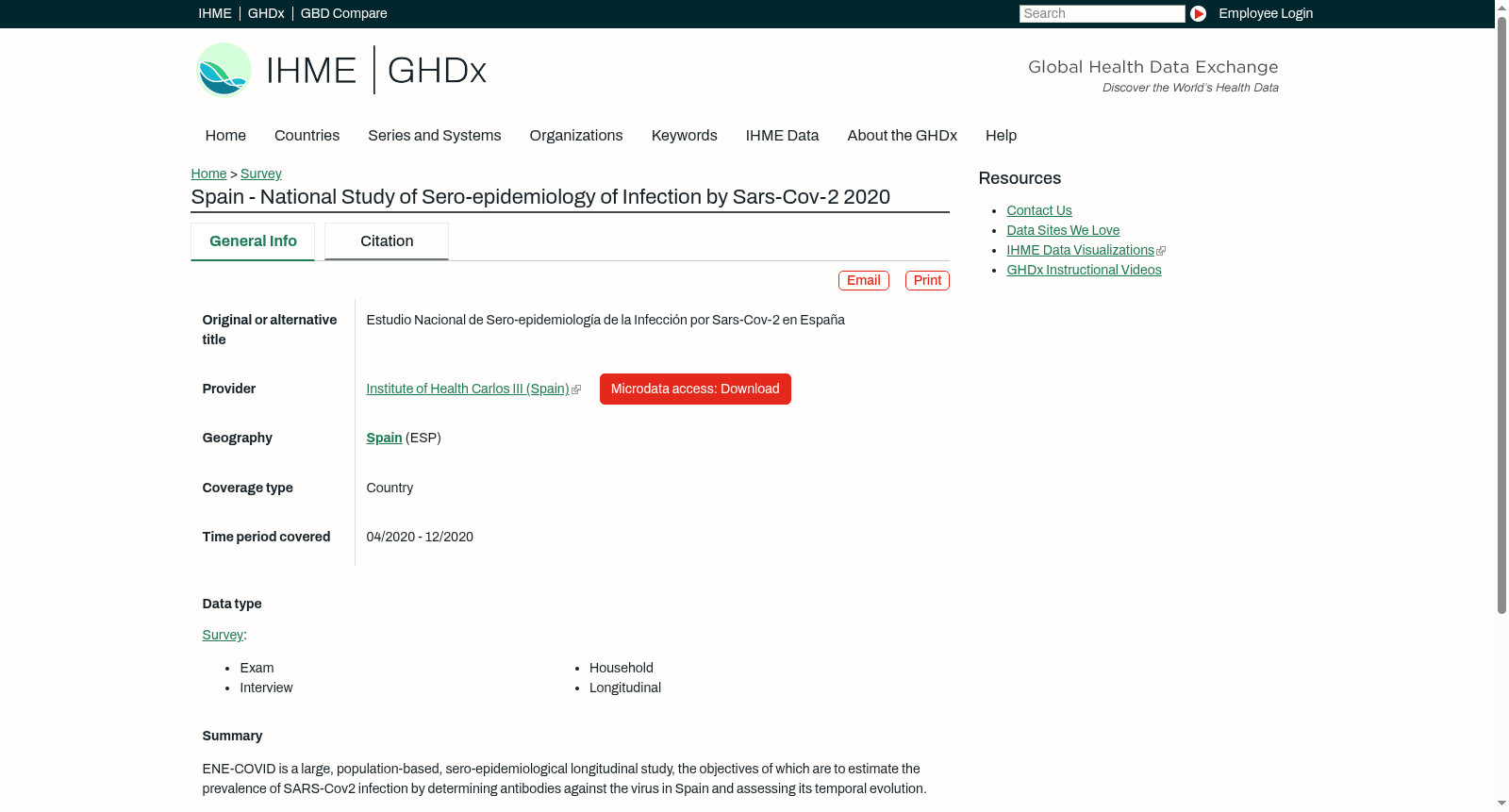Click the red search submit arrow icon
The image size is (1509, 812).
click(x=1198, y=13)
